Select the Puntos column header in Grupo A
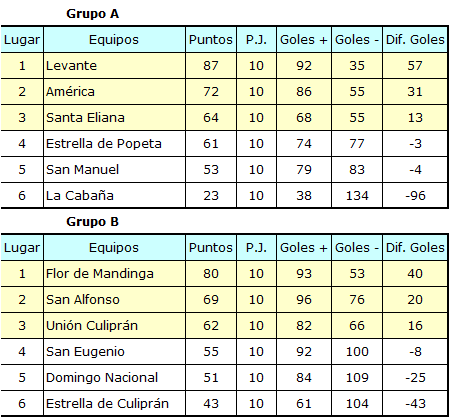Image resolution: width=449 pixels, height=417 pixels. click(x=211, y=40)
